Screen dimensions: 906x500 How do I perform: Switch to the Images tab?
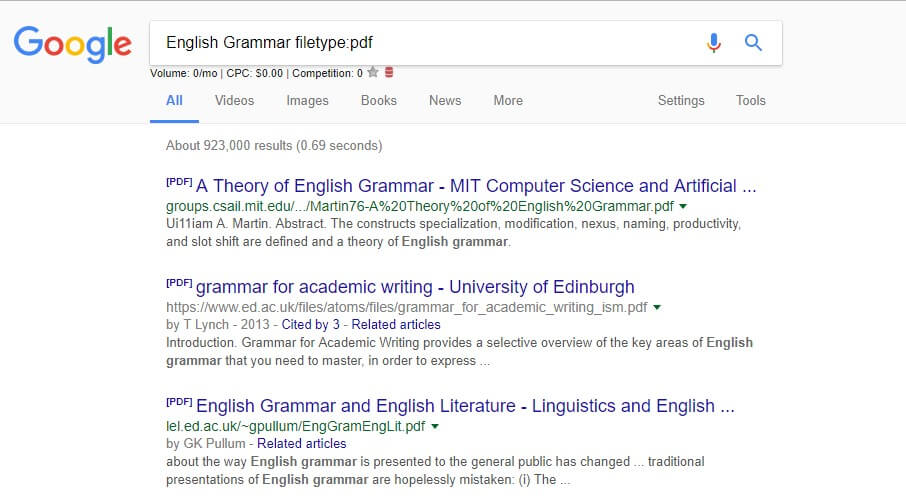pyautogui.click(x=307, y=100)
